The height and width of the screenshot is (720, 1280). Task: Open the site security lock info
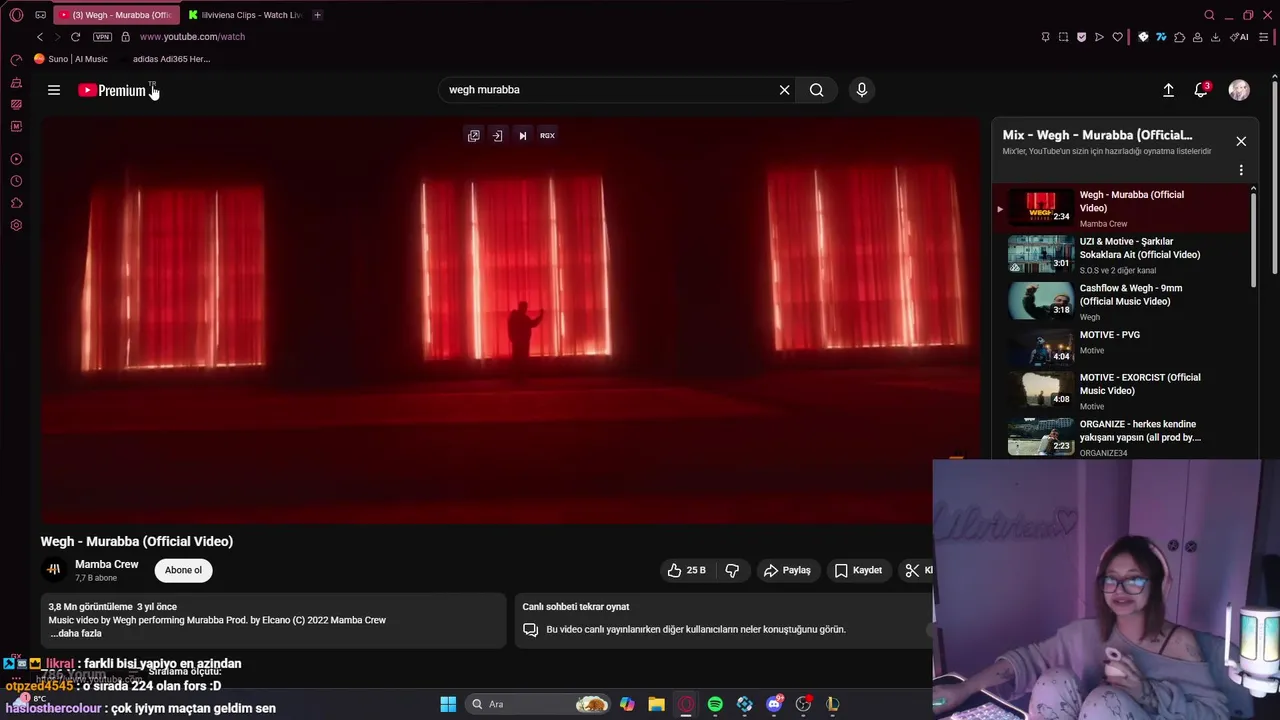pyautogui.click(x=125, y=37)
